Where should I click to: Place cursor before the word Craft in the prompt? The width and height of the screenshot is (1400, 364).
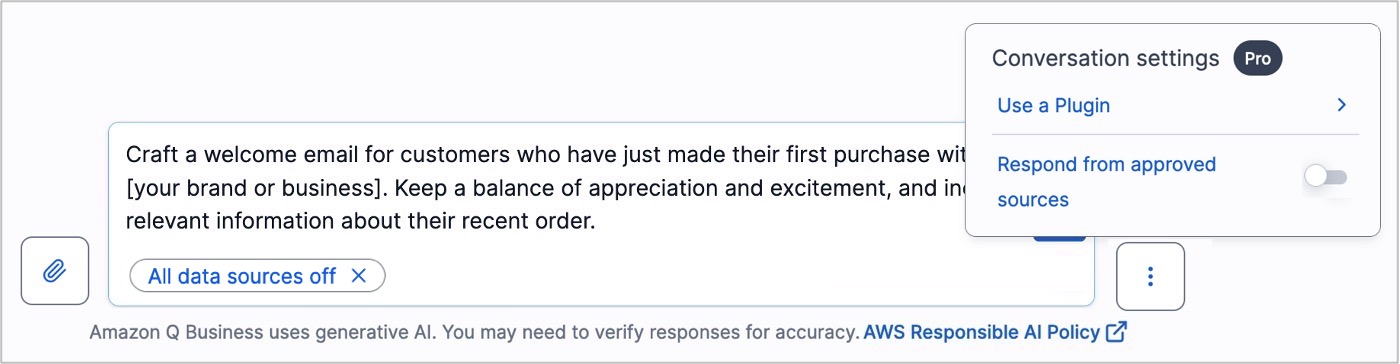(127, 155)
